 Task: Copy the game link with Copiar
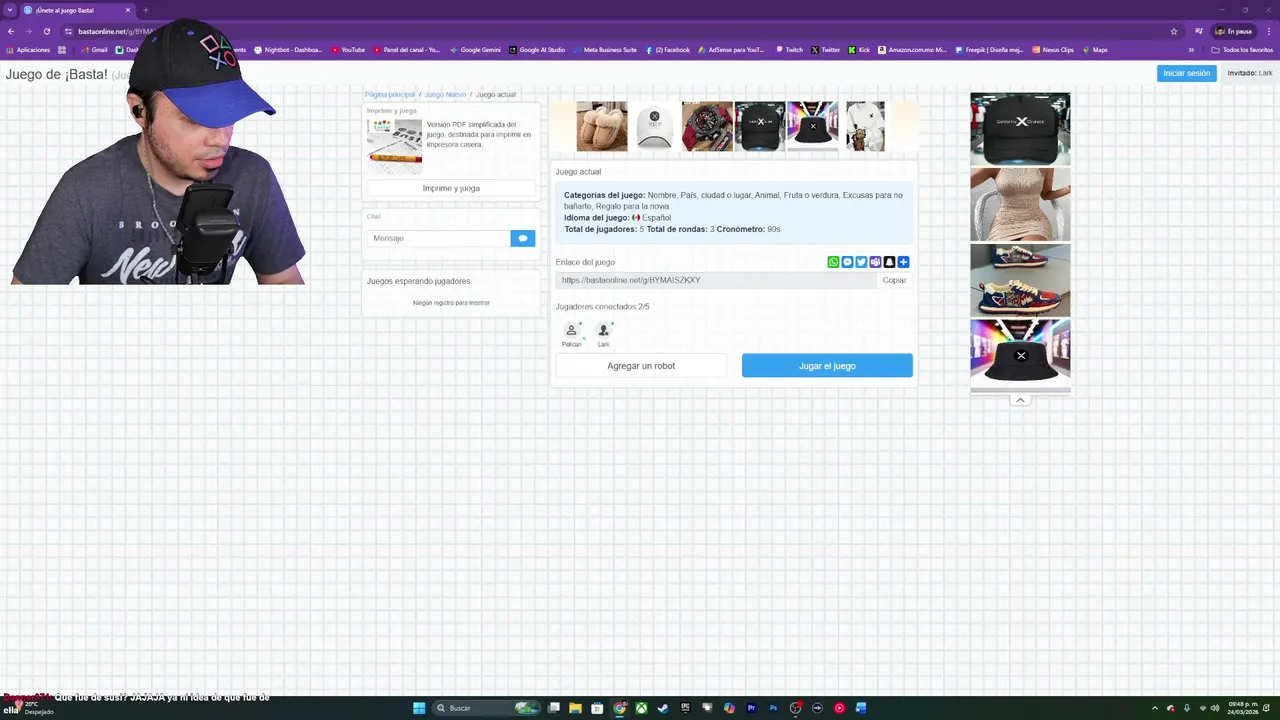click(x=894, y=280)
